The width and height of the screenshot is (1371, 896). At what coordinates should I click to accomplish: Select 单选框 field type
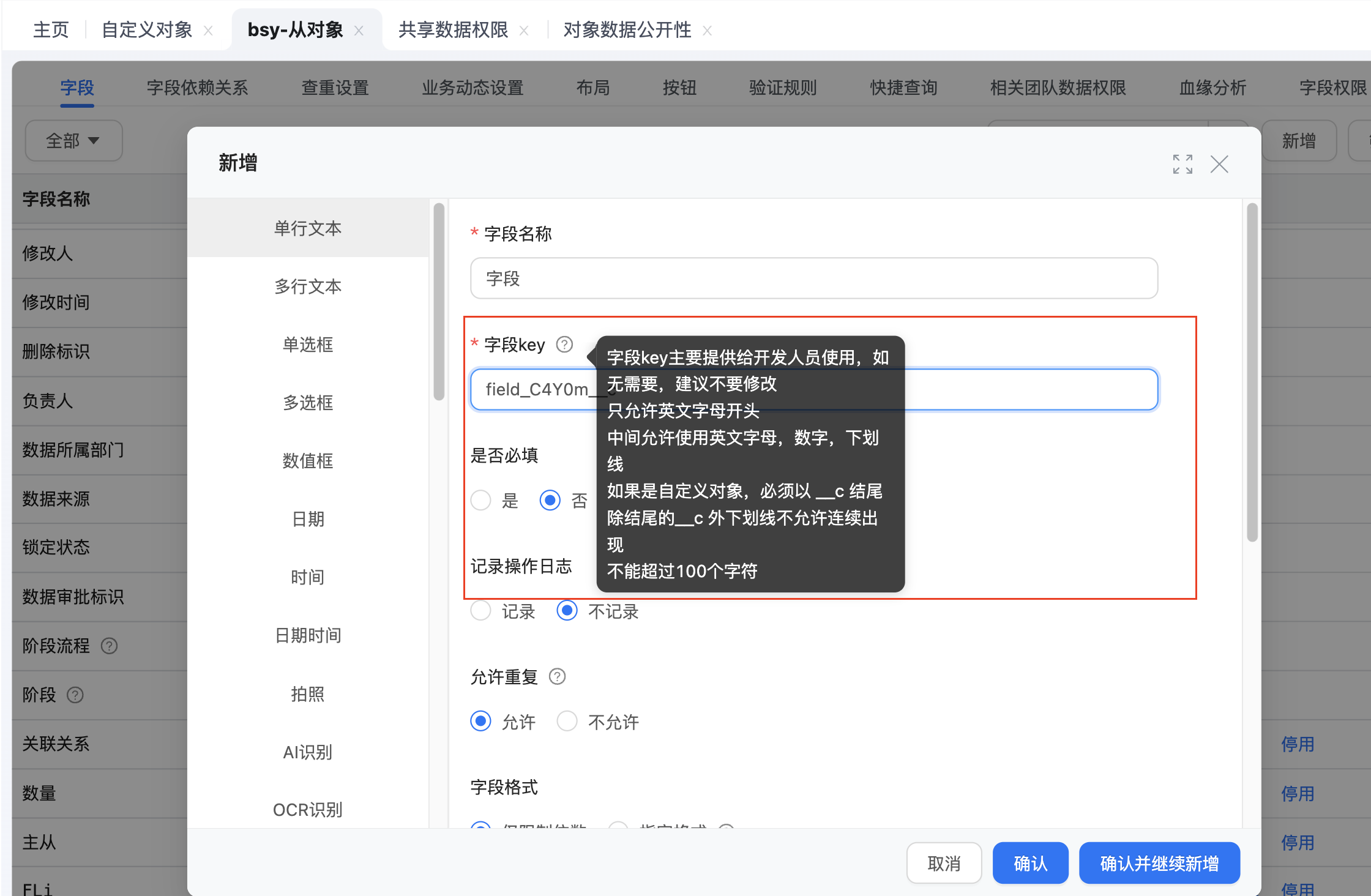[308, 344]
